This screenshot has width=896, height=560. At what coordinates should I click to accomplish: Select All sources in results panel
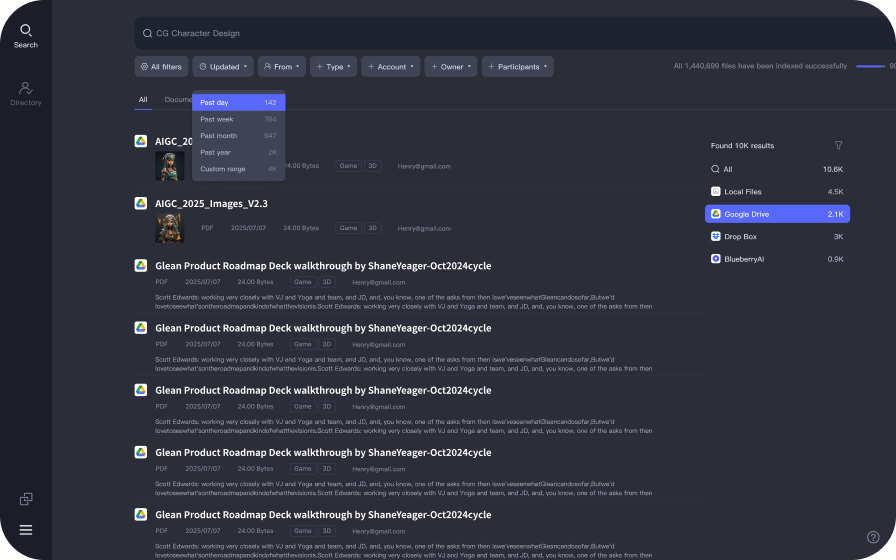point(777,169)
